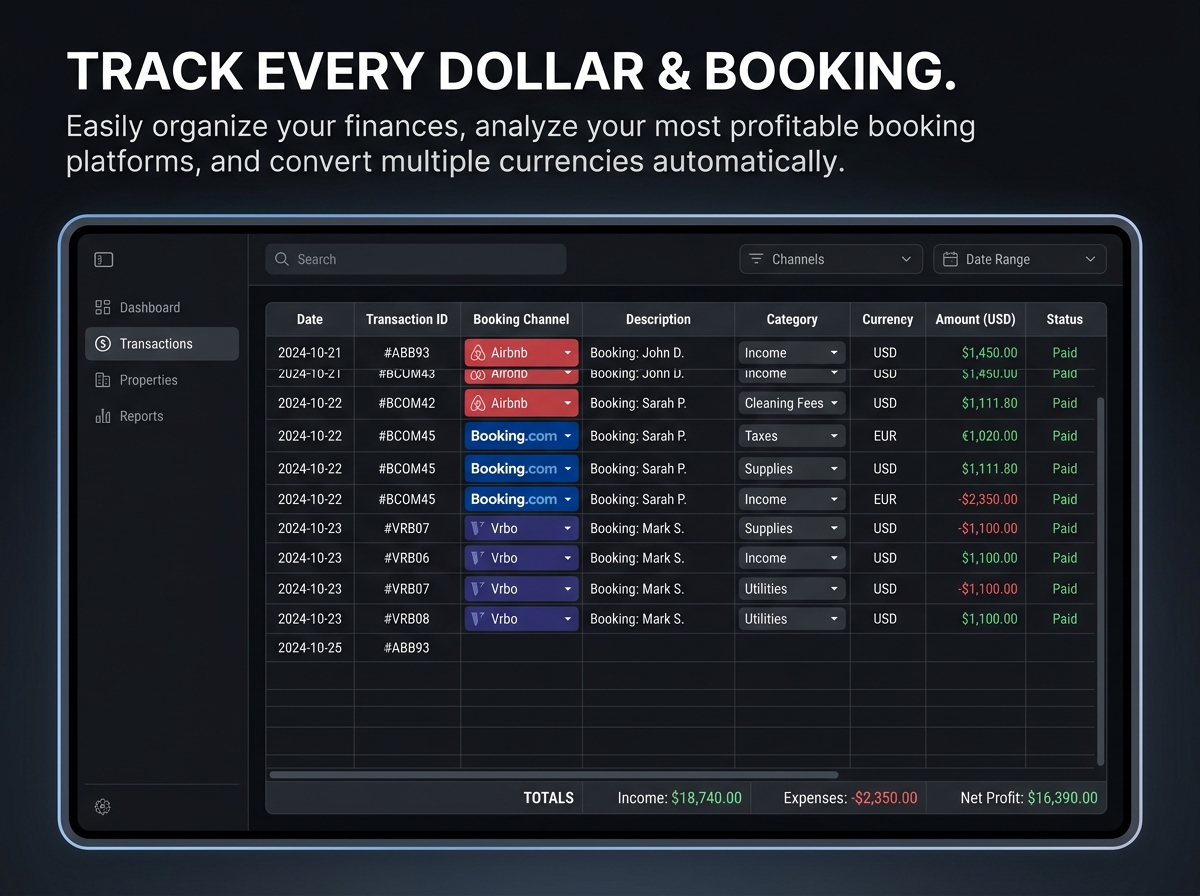Open the Date Range dropdown

1090,259
